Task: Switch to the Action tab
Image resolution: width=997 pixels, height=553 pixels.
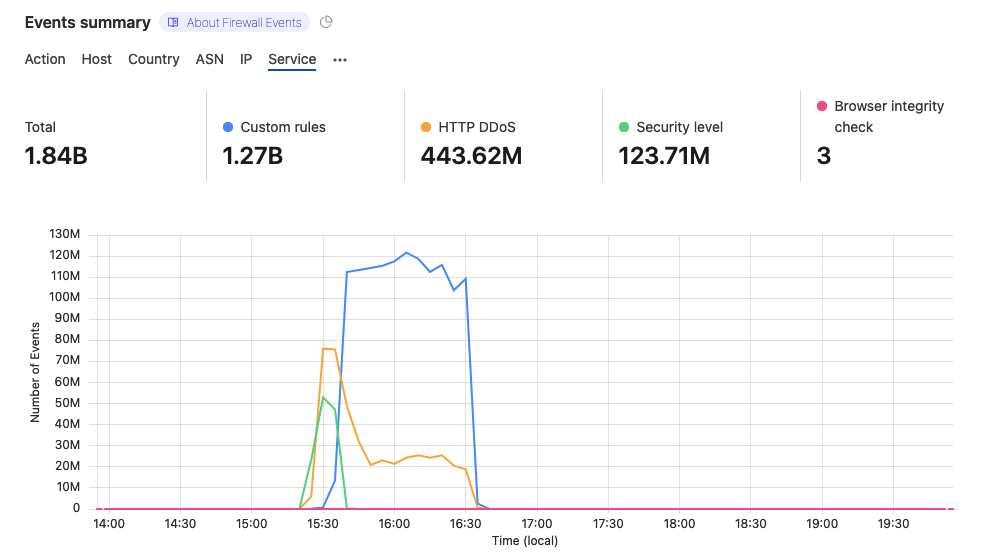Action: [45, 59]
